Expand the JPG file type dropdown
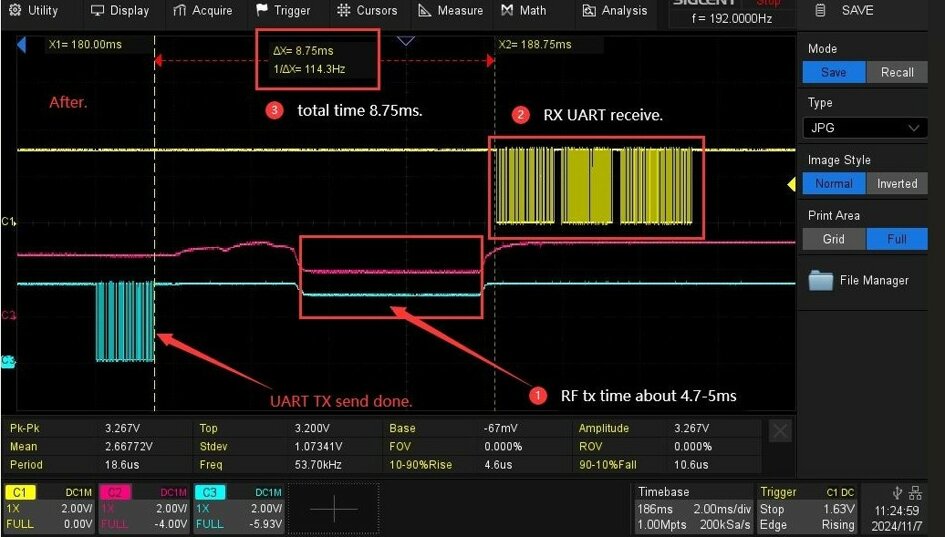Viewport: 945px width, 537px height. (x=865, y=128)
